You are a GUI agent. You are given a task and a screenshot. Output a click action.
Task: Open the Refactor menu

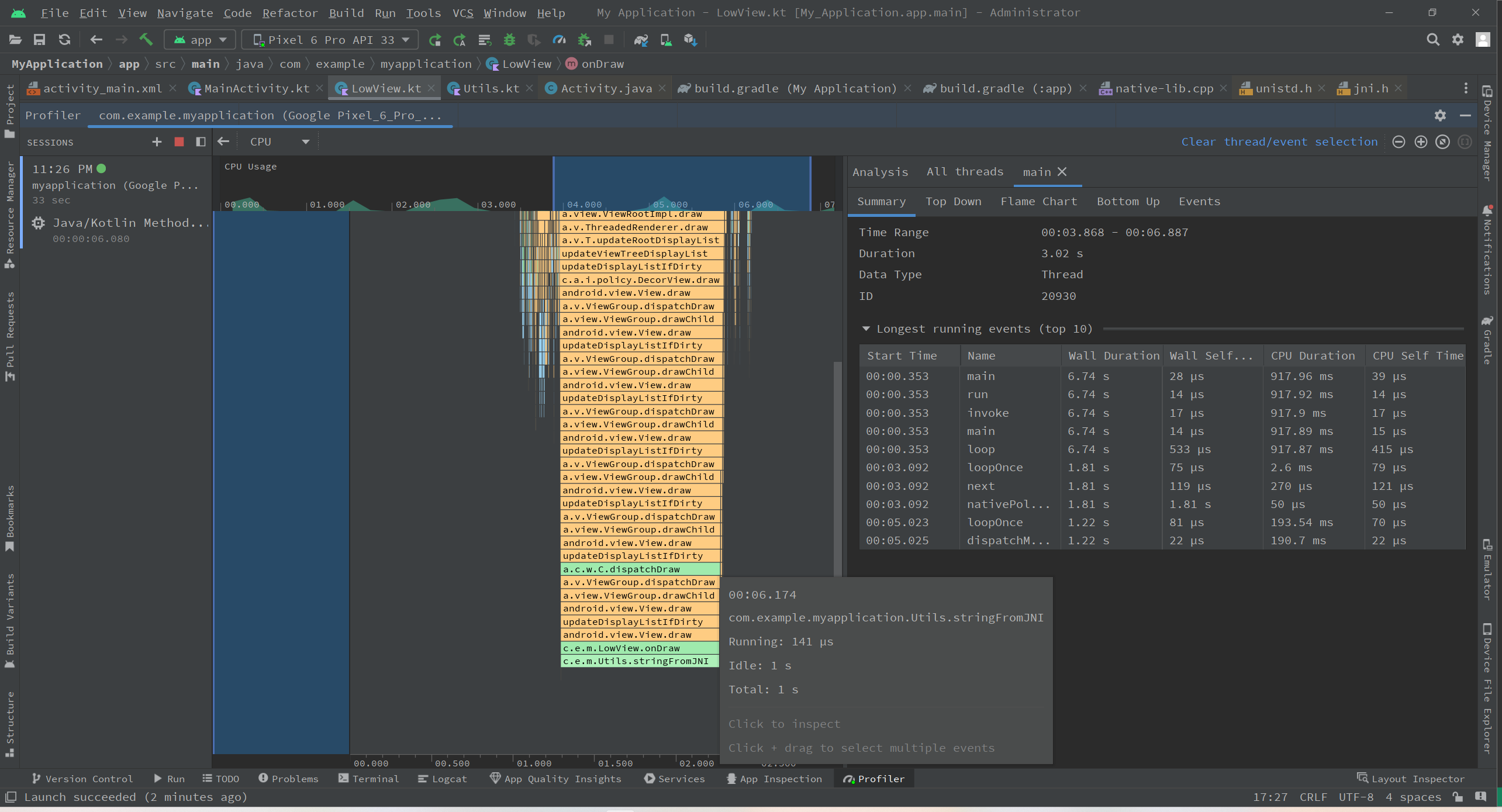pyautogui.click(x=290, y=13)
